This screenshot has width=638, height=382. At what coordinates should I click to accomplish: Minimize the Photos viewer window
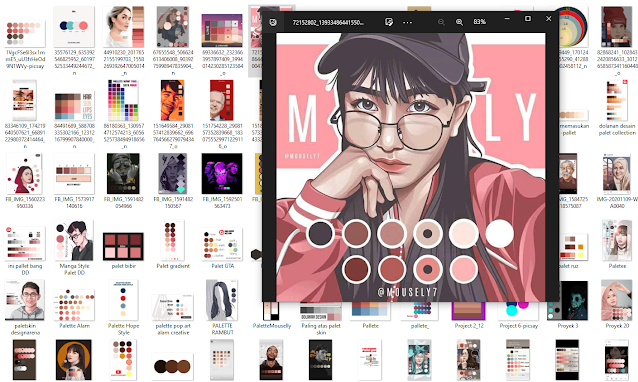pos(507,19)
